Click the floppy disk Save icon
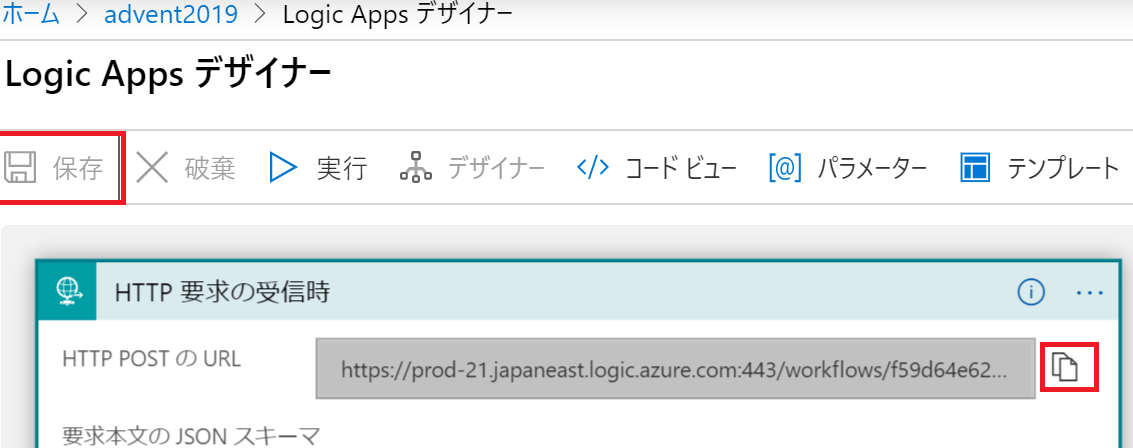 tap(20, 168)
